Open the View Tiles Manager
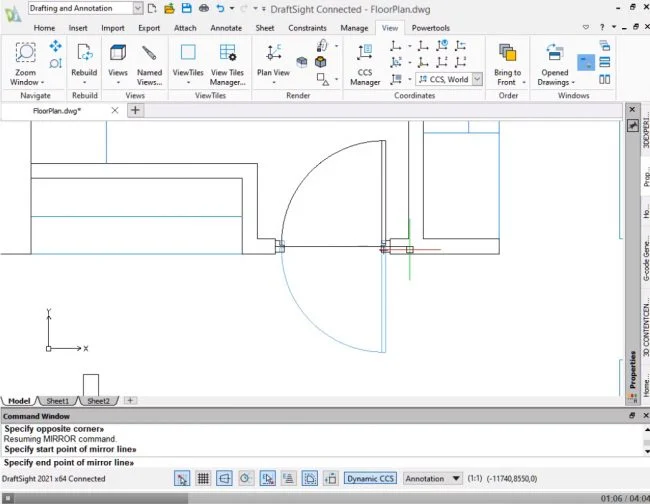The height and width of the screenshot is (504, 650). click(x=227, y=63)
